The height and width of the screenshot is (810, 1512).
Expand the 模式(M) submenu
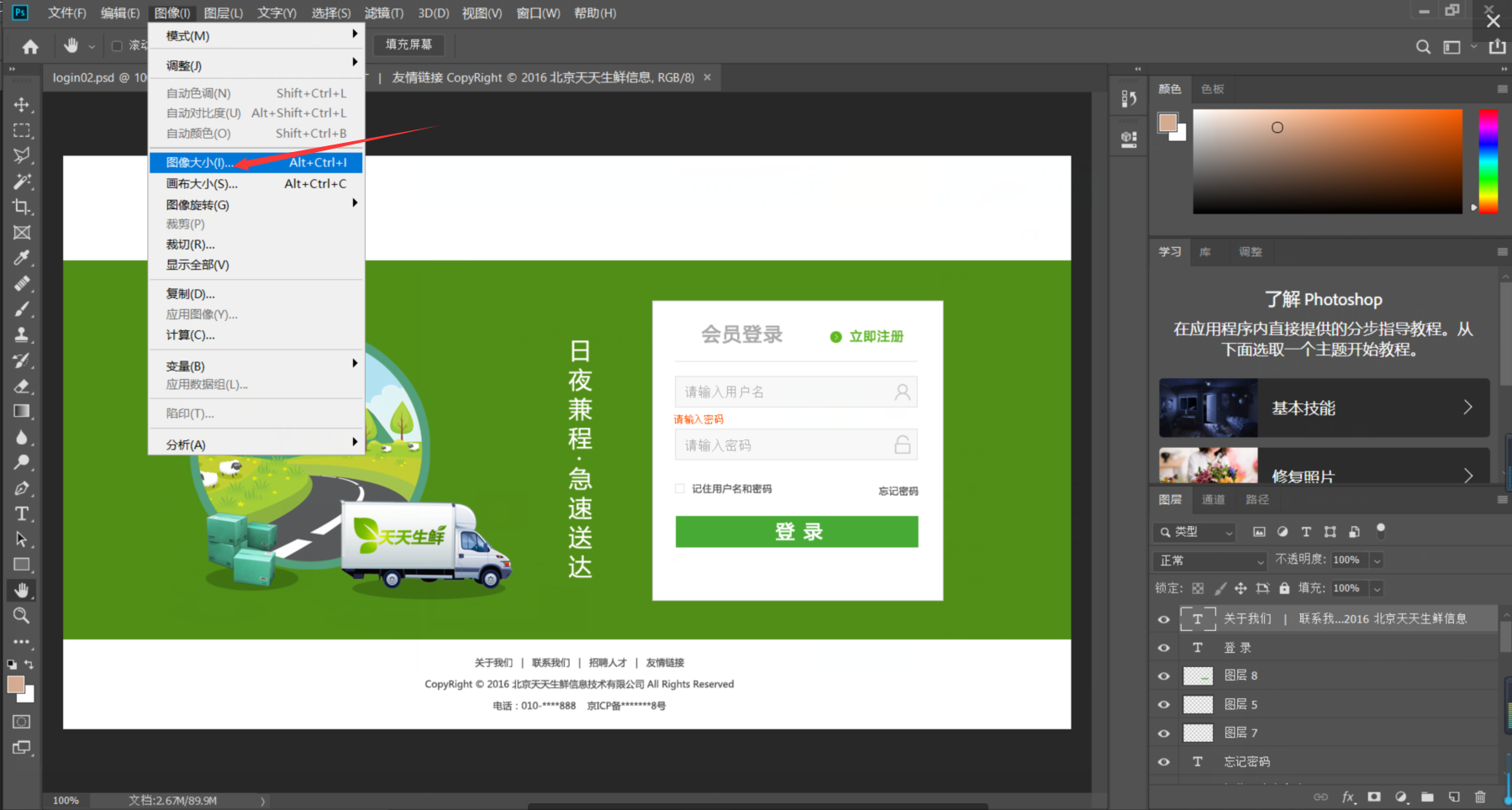(x=256, y=35)
